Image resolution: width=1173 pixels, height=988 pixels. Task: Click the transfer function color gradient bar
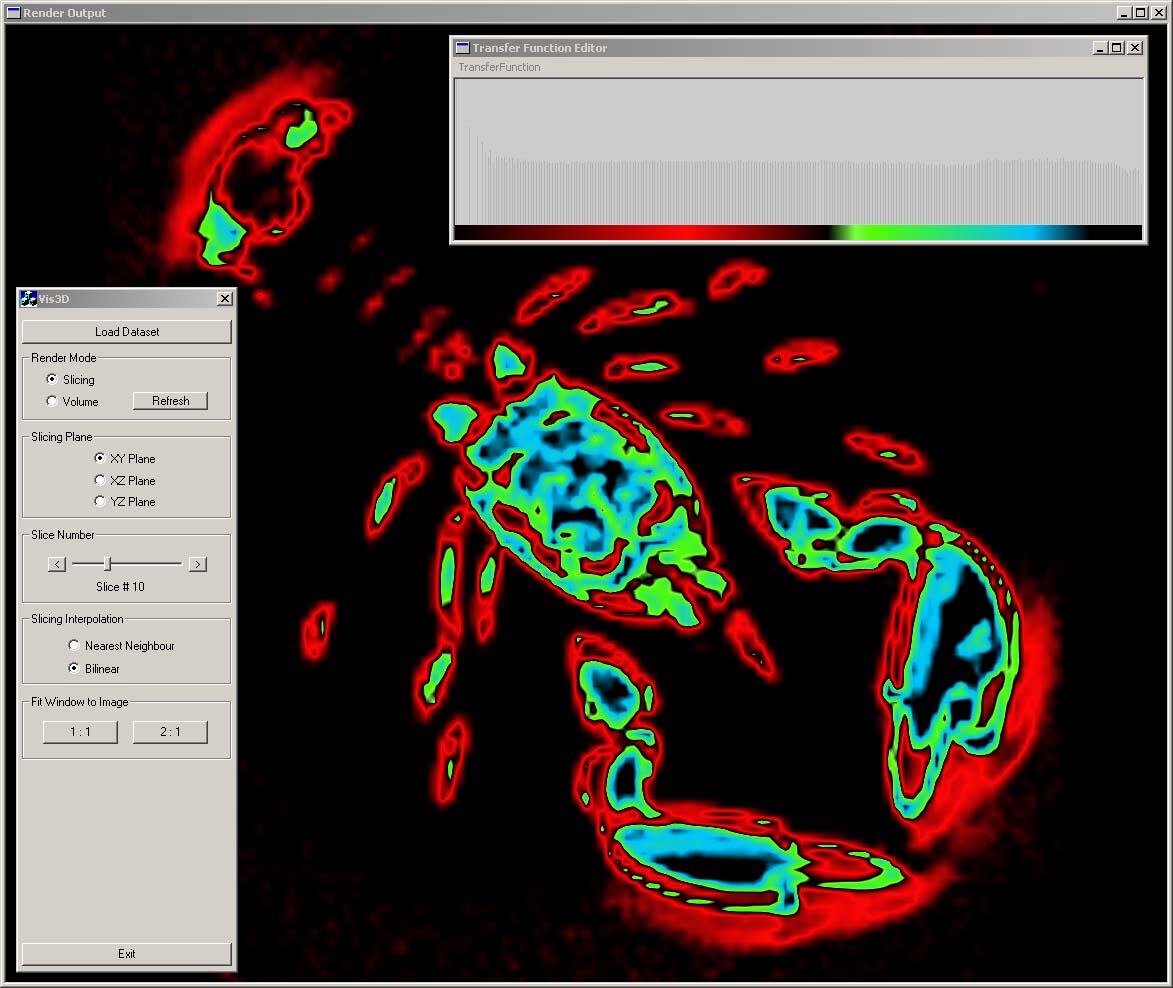797,233
